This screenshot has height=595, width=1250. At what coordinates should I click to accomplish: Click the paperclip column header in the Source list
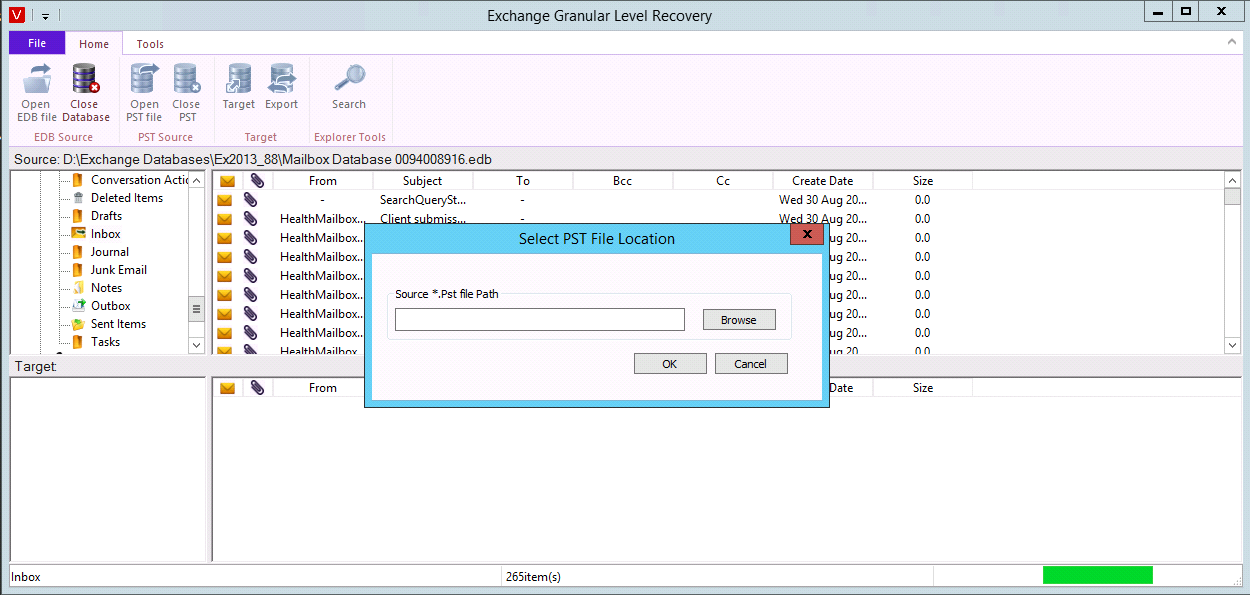tap(257, 181)
